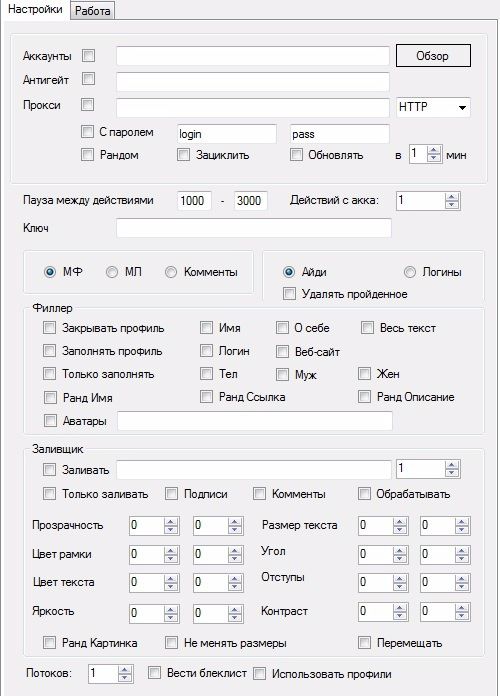
Task: Enable the Зациклить option
Action: [183, 154]
